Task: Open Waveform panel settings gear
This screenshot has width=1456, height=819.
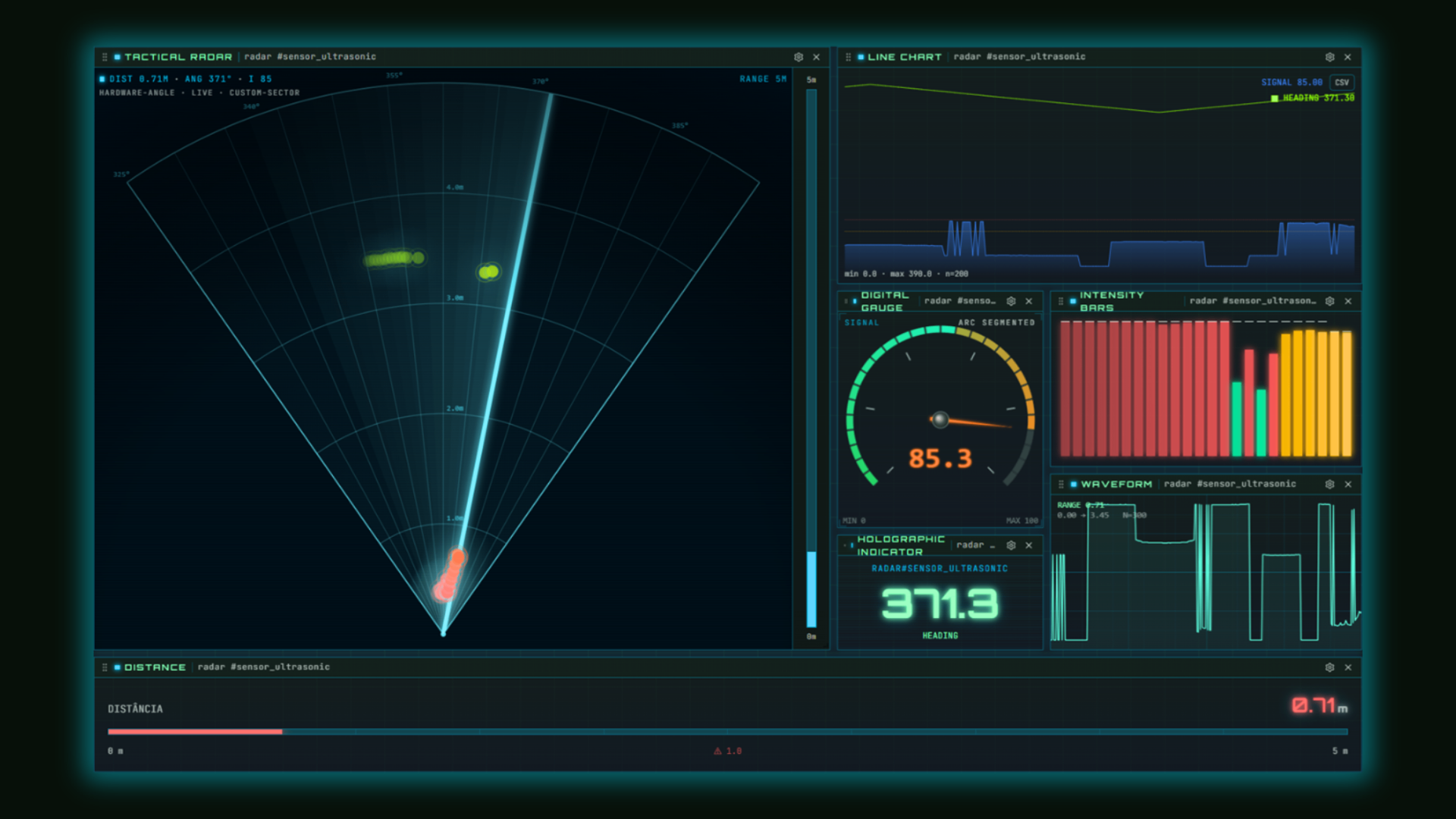Action: coord(1329,484)
